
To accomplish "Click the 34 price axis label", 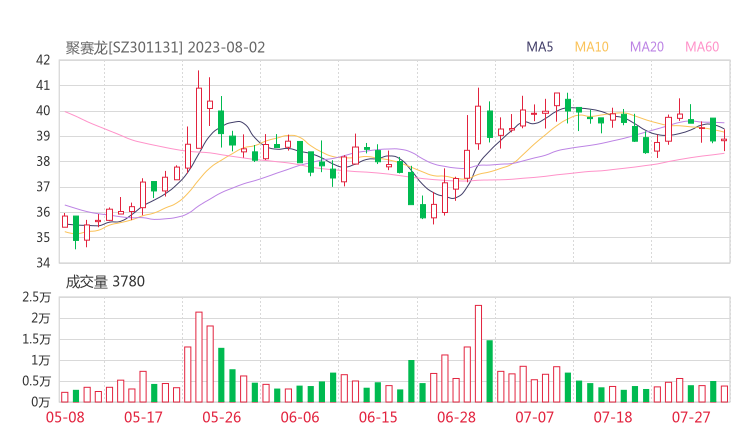I will pos(43,263).
